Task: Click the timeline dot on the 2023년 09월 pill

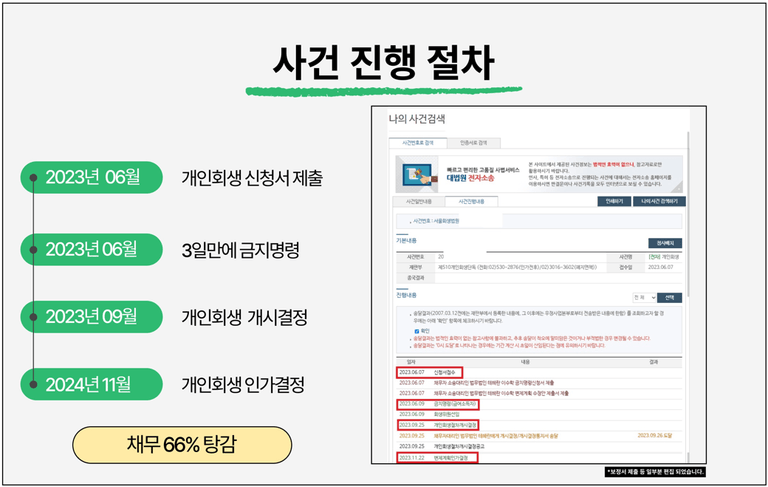Action: tap(34, 316)
